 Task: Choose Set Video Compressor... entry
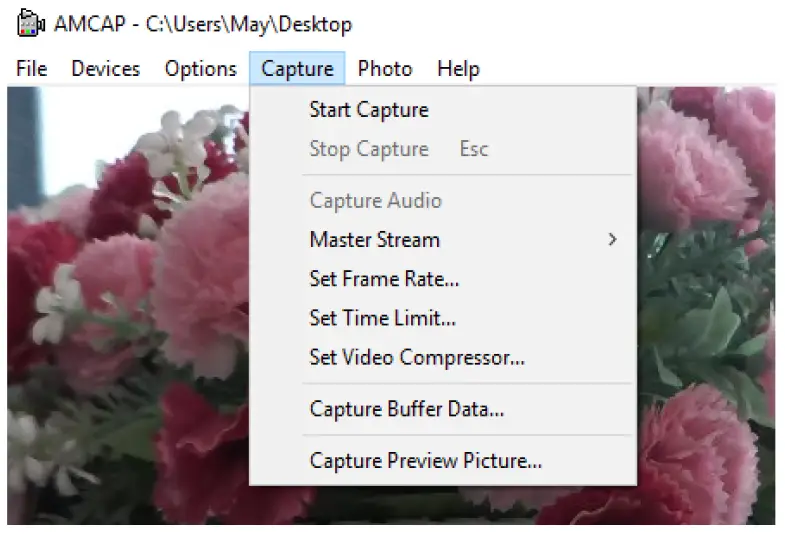[417, 357]
